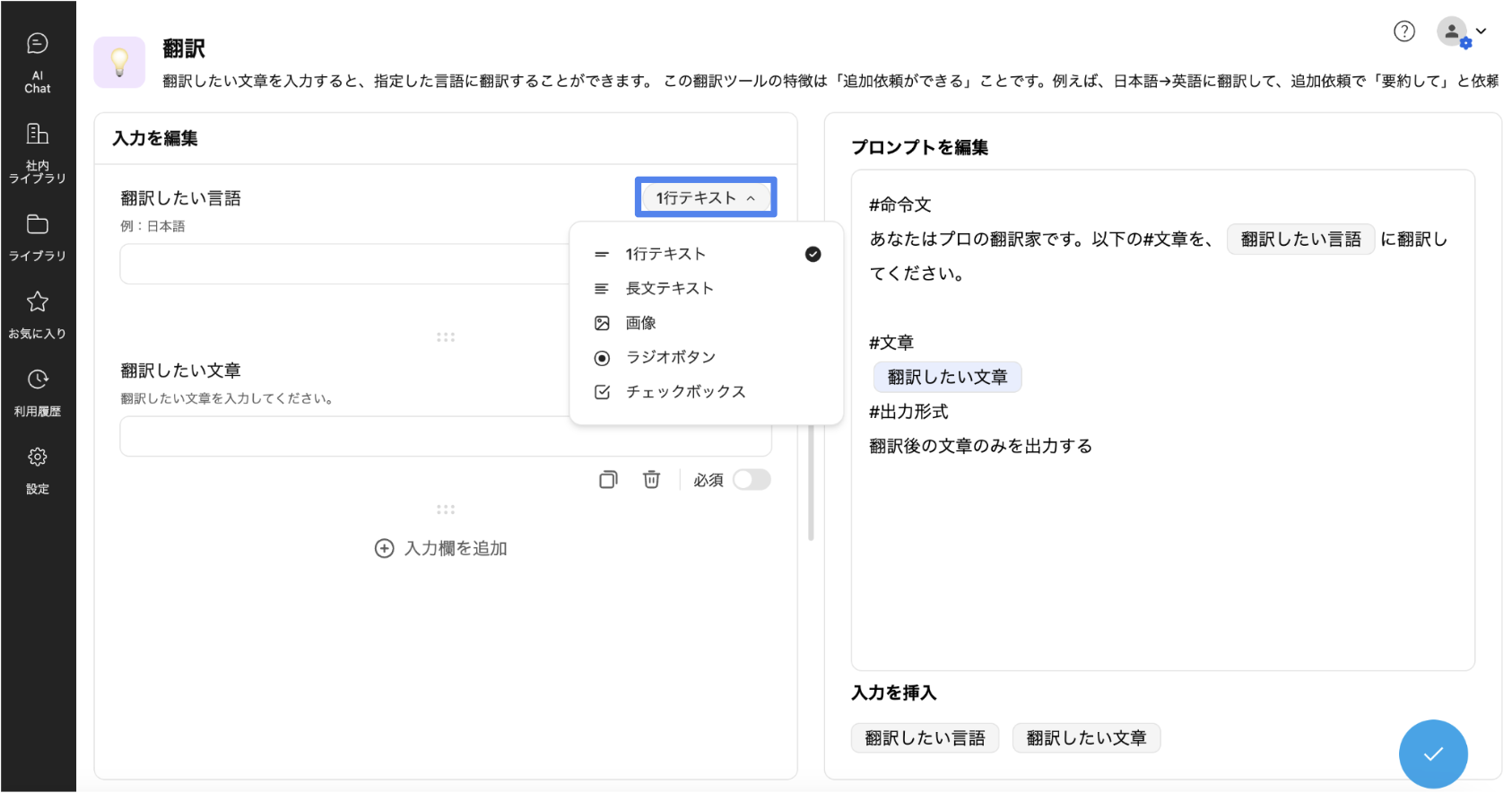Choose 画像 from the type menu
Image resolution: width=1512 pixels, height=793 pixels.
(640, 323)
